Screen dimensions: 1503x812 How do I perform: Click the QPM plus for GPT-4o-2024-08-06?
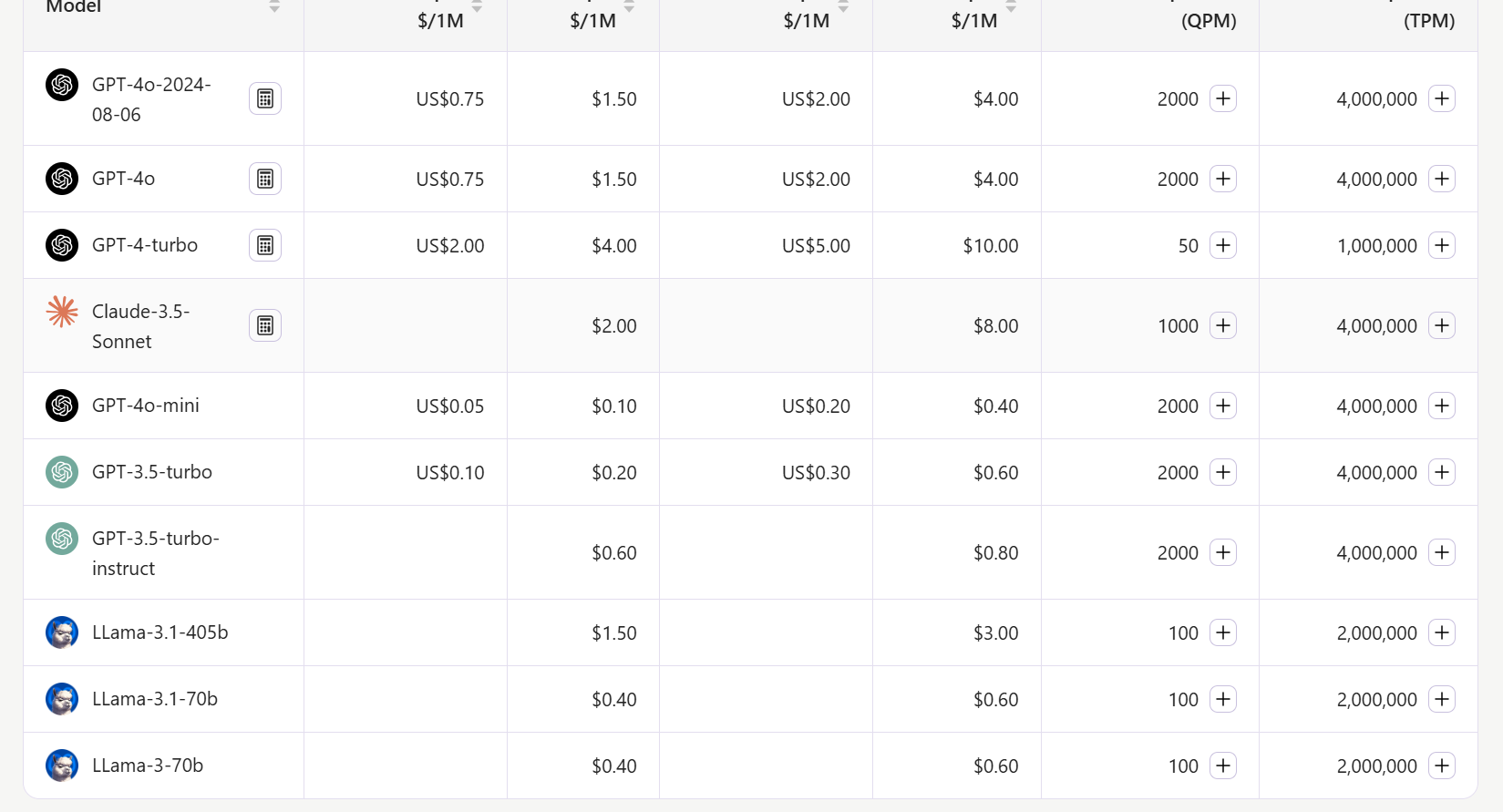pos(1223,98)
